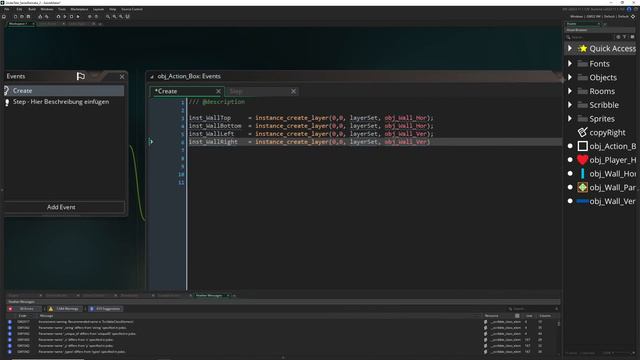Expand the Sprites folder
The width and height of the screenshot is (640, 360).
(x=570, y=119)
